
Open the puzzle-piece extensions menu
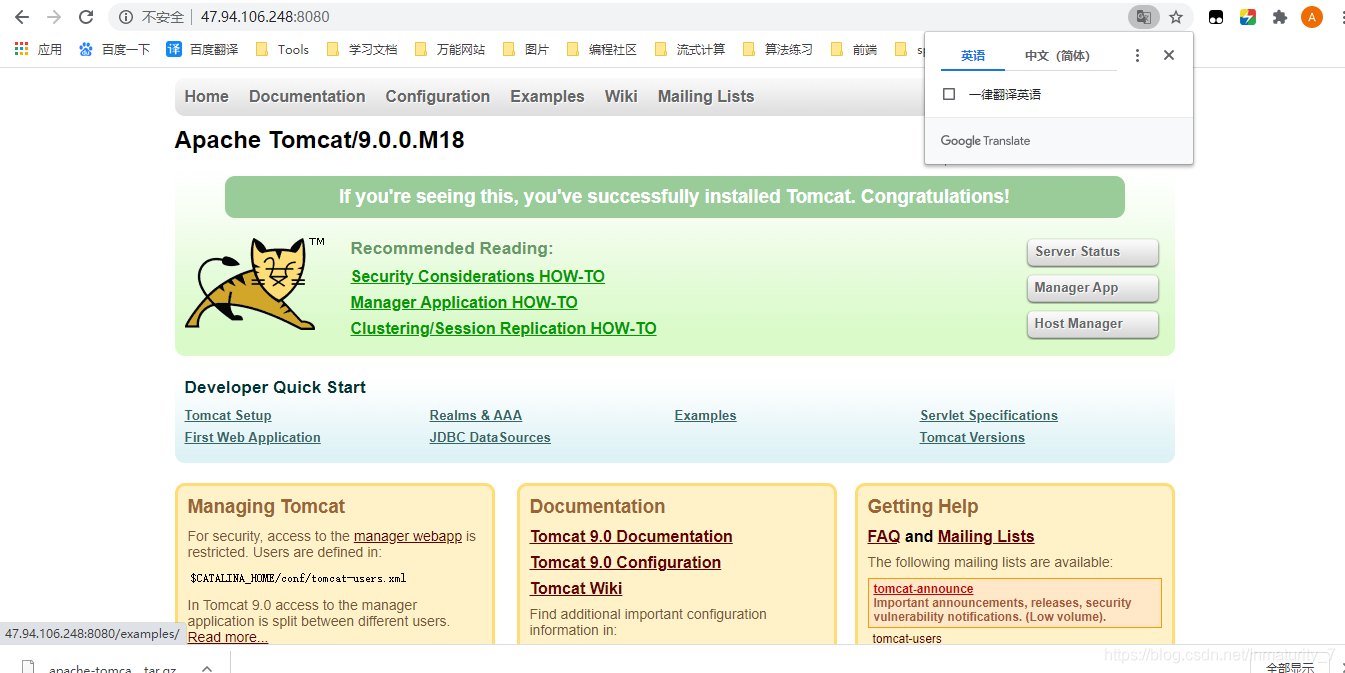1280,17
